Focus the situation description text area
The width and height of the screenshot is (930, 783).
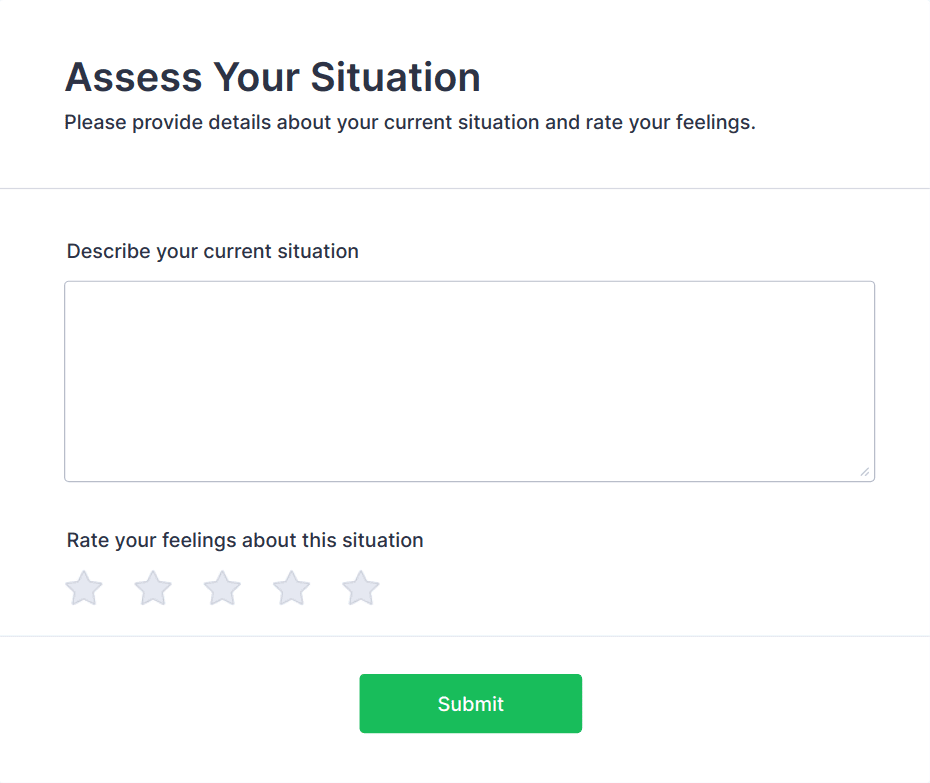point(469,381)
